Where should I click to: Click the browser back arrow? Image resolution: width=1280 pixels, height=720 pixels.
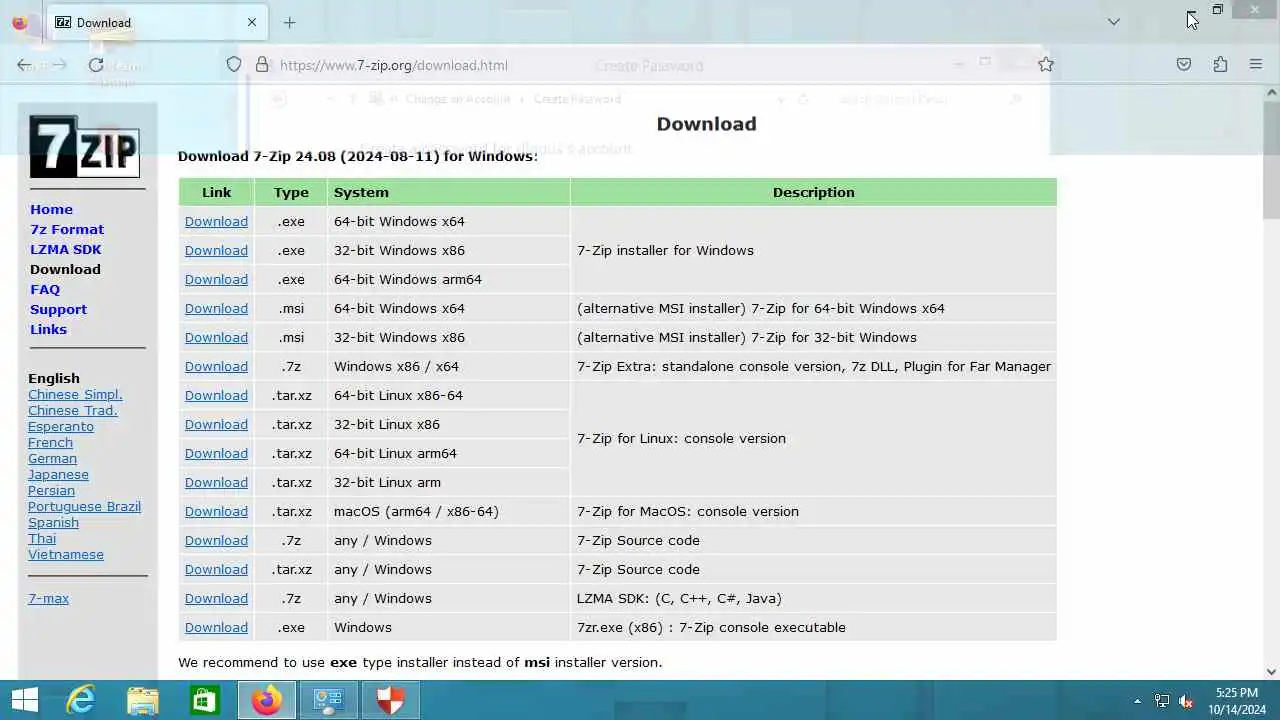pyautogui.click(x=24, y=65)
